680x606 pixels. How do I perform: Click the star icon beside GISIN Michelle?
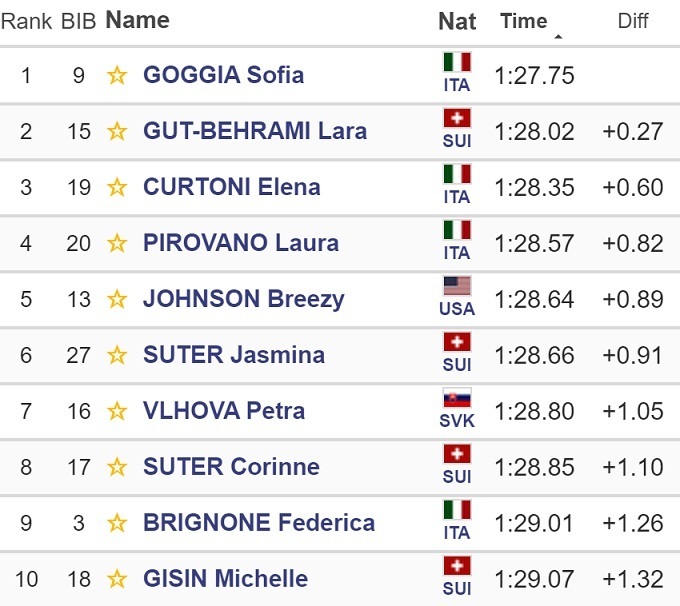(x=117, y=579)
